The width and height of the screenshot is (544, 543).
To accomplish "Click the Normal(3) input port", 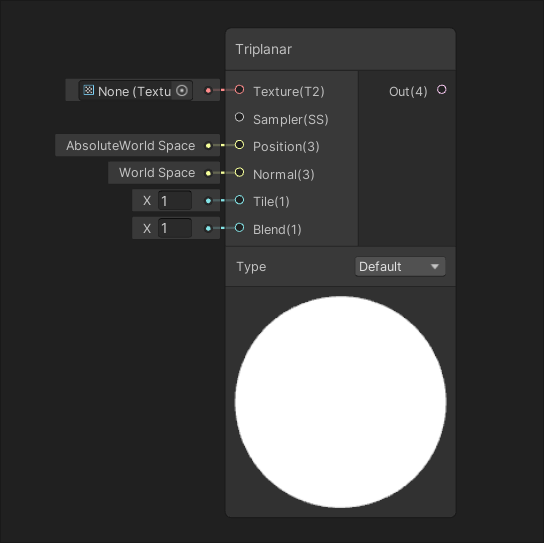I will (x=239, y=172).
